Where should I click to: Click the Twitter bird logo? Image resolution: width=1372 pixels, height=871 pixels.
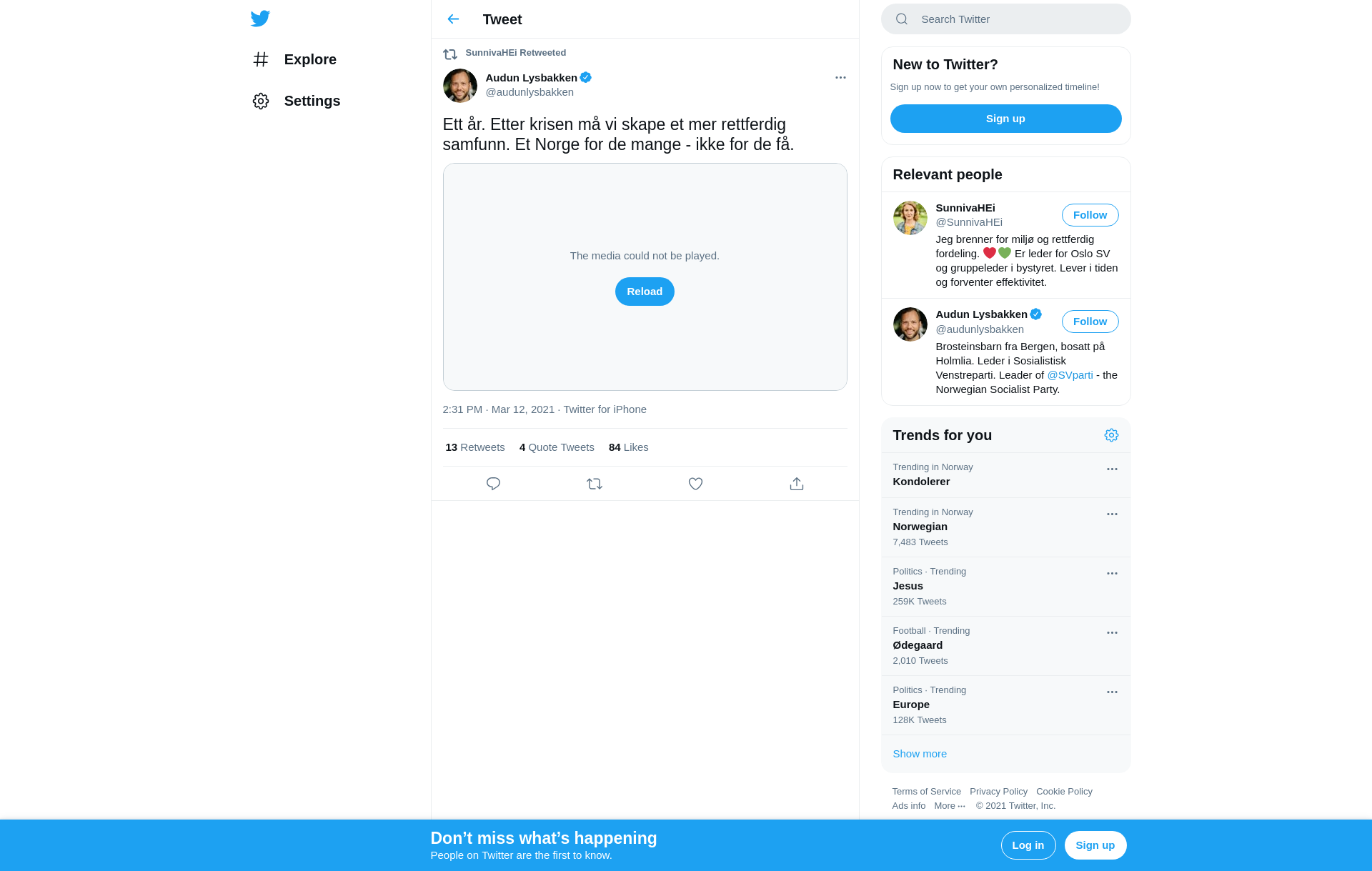click(x=260, y=19)
